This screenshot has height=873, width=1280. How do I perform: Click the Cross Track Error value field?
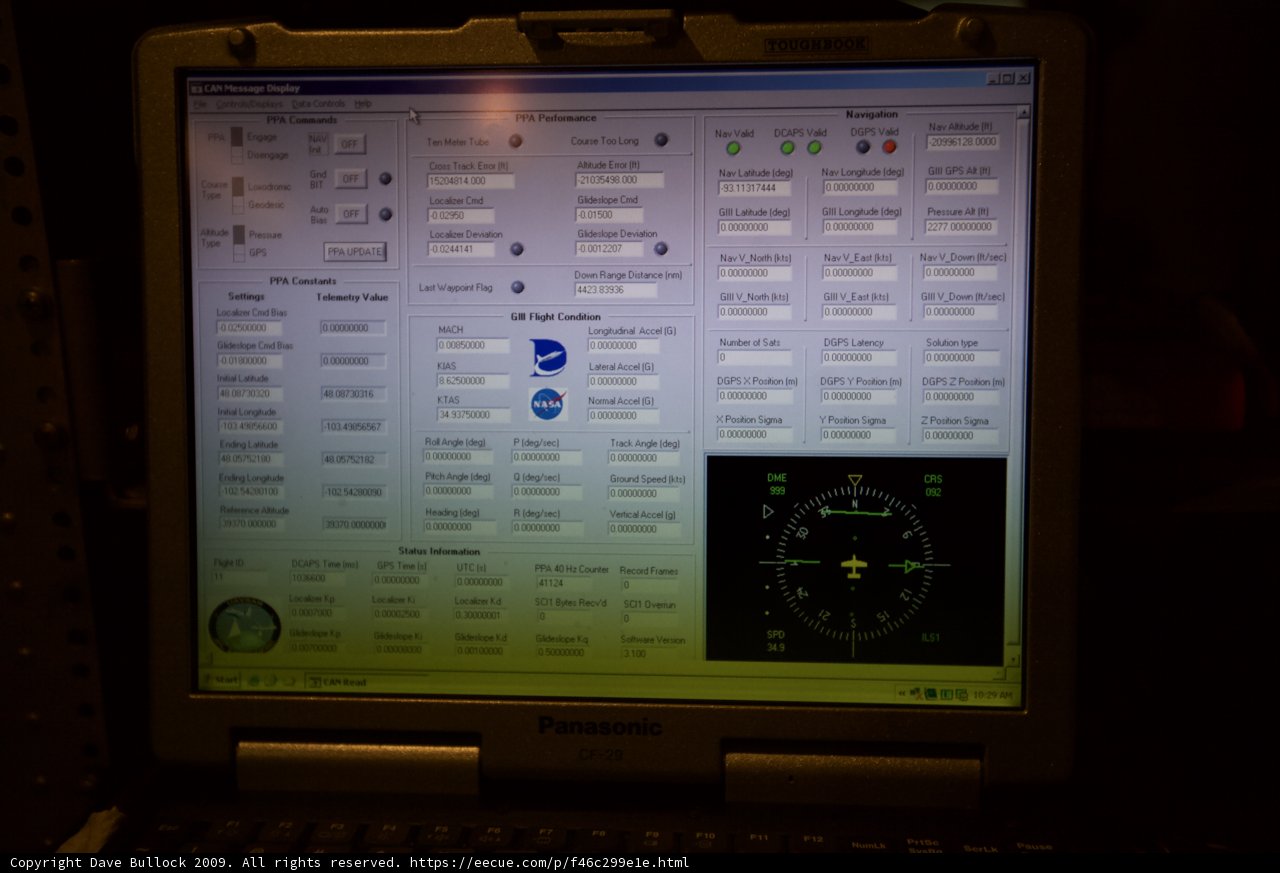tap(471, 181)
